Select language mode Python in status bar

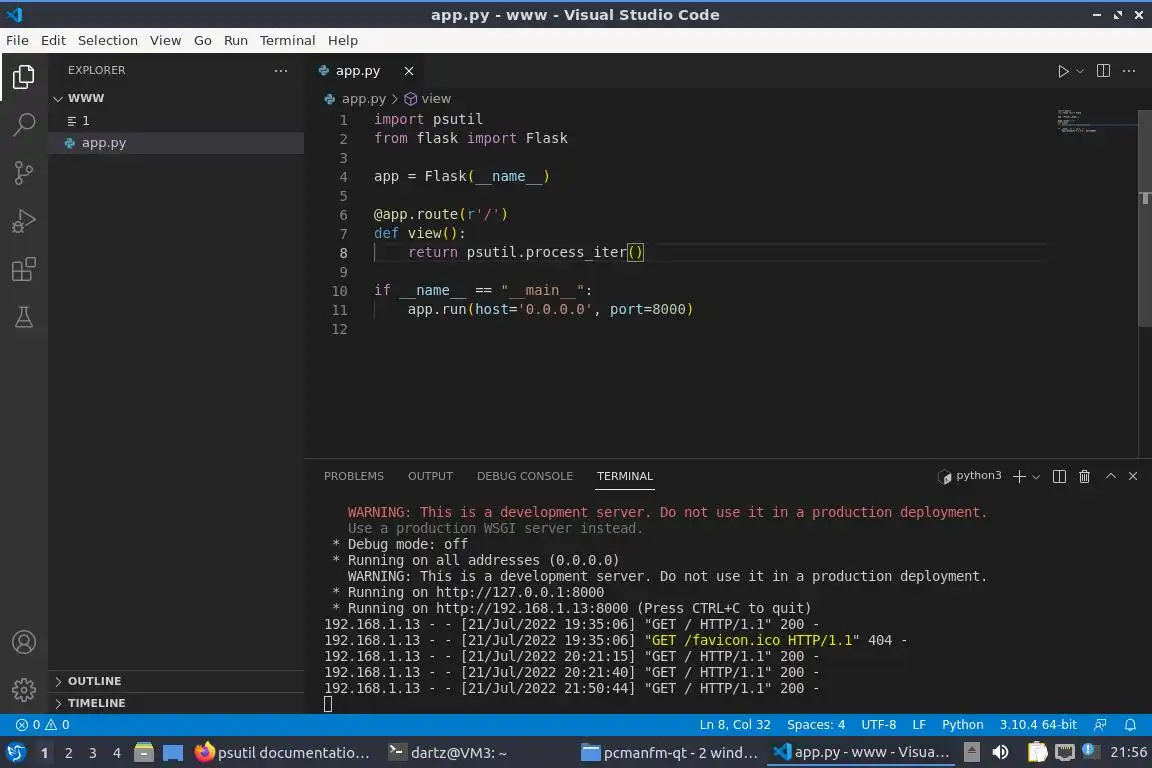coord(962,725)
